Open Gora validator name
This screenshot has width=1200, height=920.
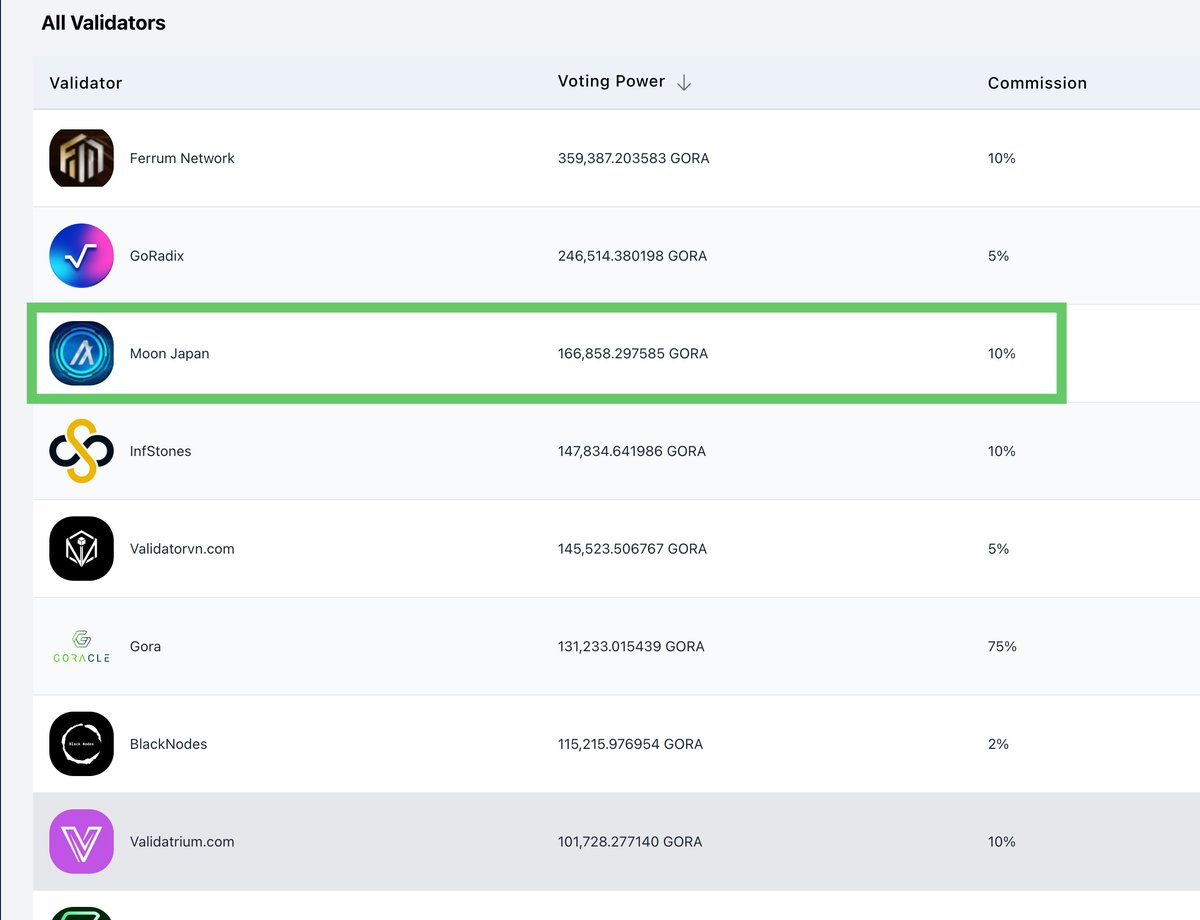coord(145,646)
